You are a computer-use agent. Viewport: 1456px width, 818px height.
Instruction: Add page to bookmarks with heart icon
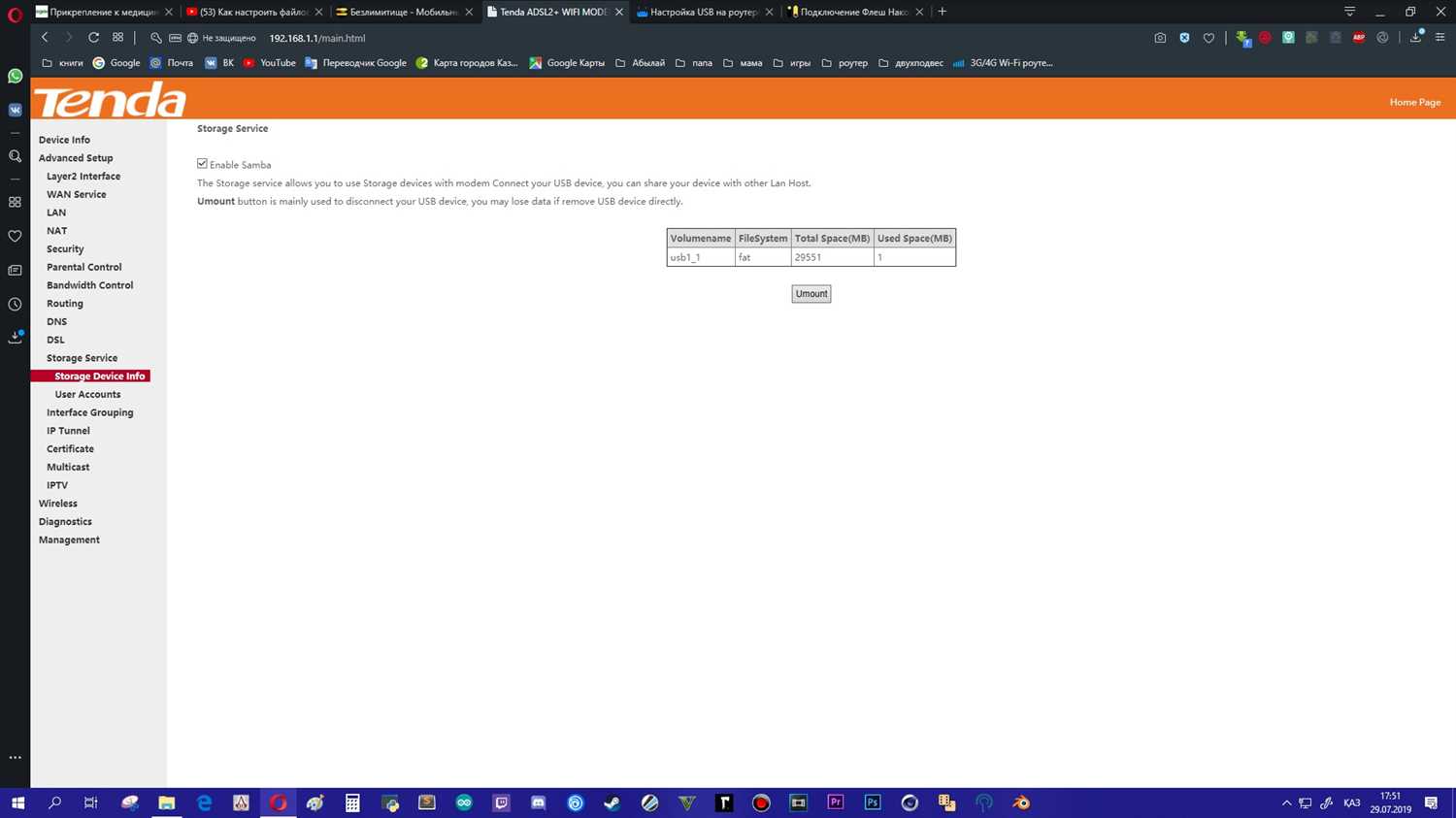coord(1208,38)
